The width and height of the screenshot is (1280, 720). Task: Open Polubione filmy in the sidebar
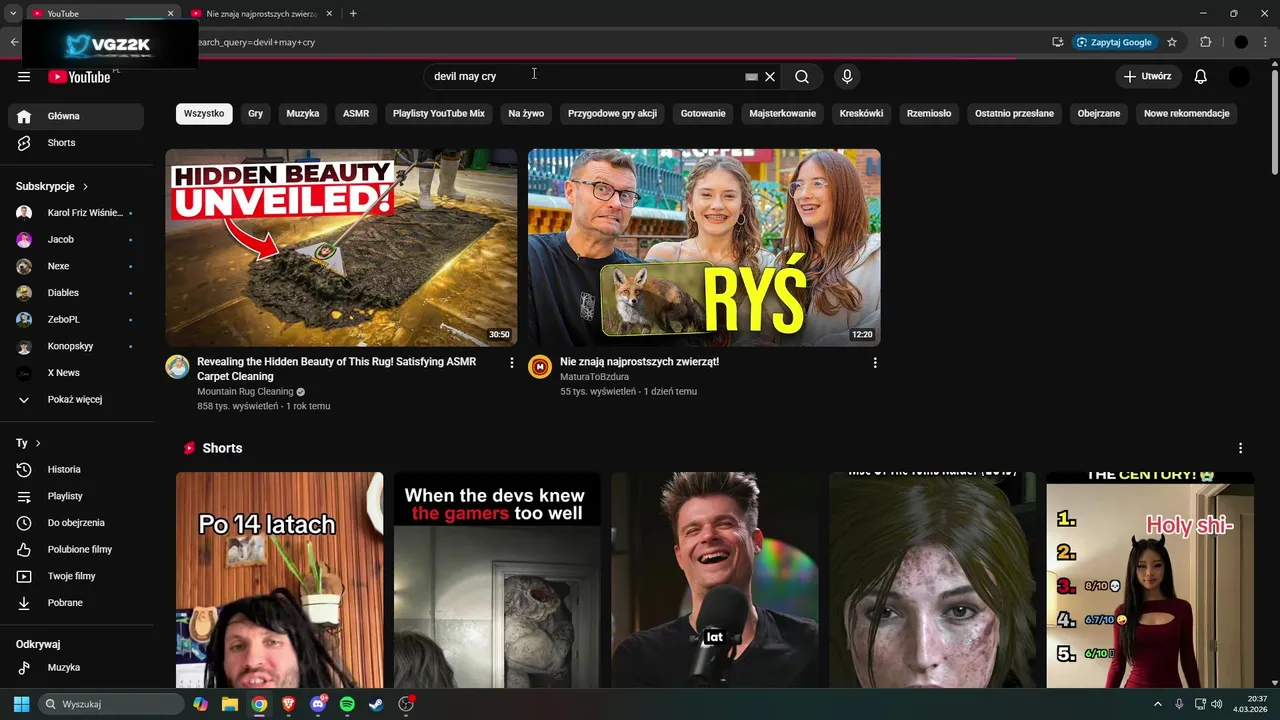pyautogui.click(x=76, y=549)
